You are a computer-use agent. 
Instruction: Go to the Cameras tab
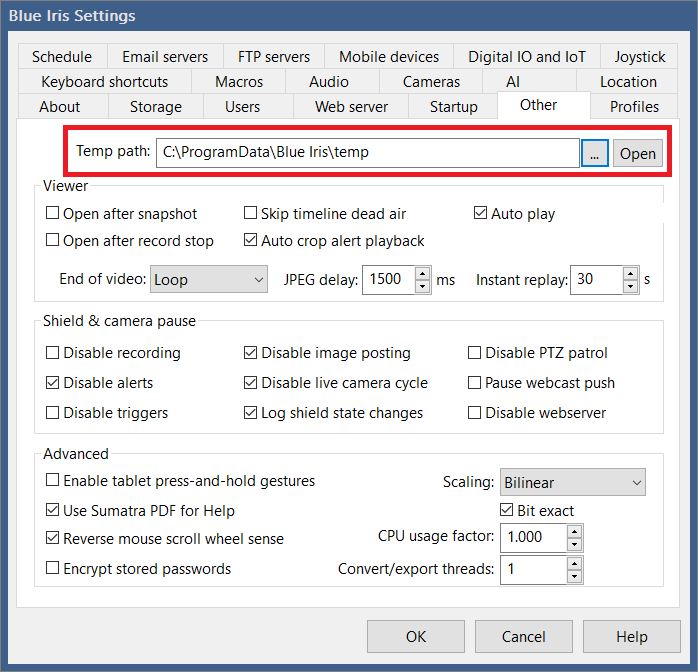click(x=431, y=81)
